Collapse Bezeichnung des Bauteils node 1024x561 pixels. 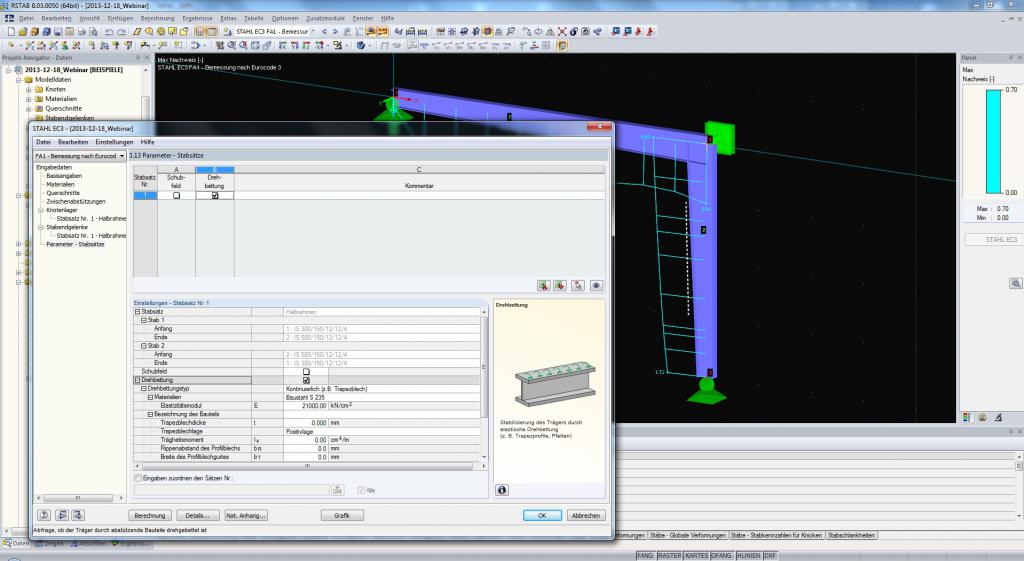(x=150, y=414)
